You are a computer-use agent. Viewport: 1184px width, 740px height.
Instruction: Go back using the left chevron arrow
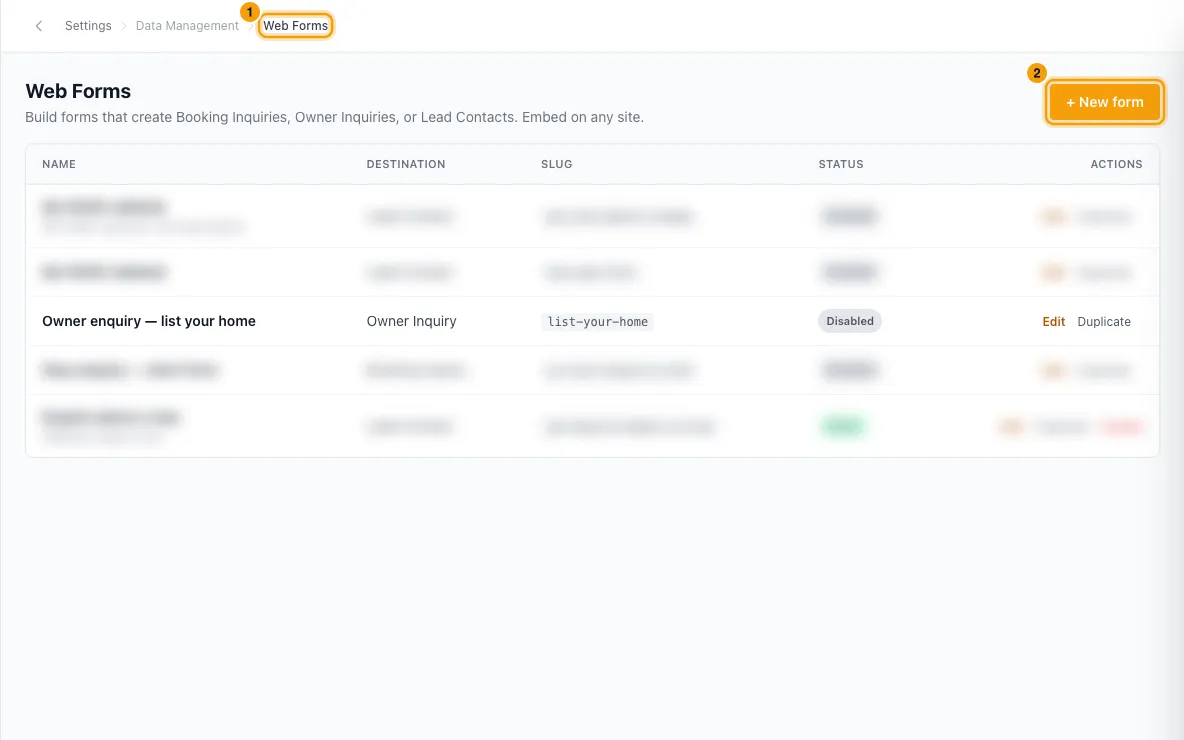[39, 26]
